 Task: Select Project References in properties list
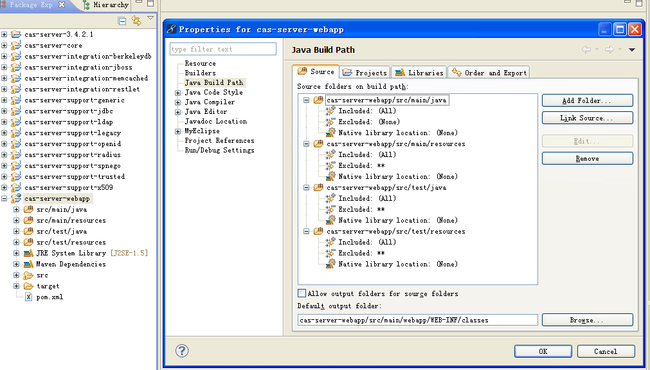pyautogui.click(x=219, y=140)
